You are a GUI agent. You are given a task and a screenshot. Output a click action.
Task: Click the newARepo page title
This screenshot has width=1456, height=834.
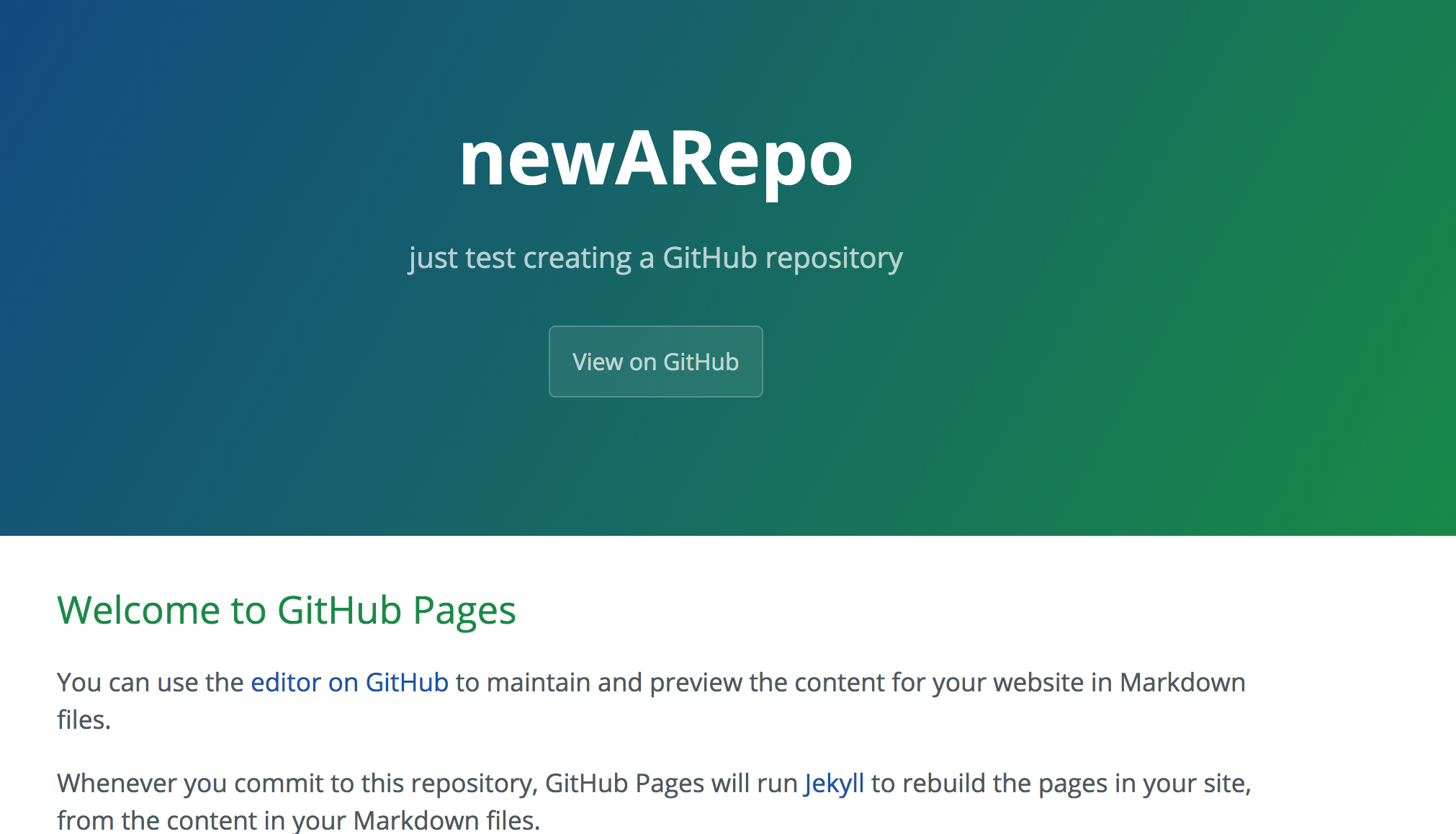(655, 159)
